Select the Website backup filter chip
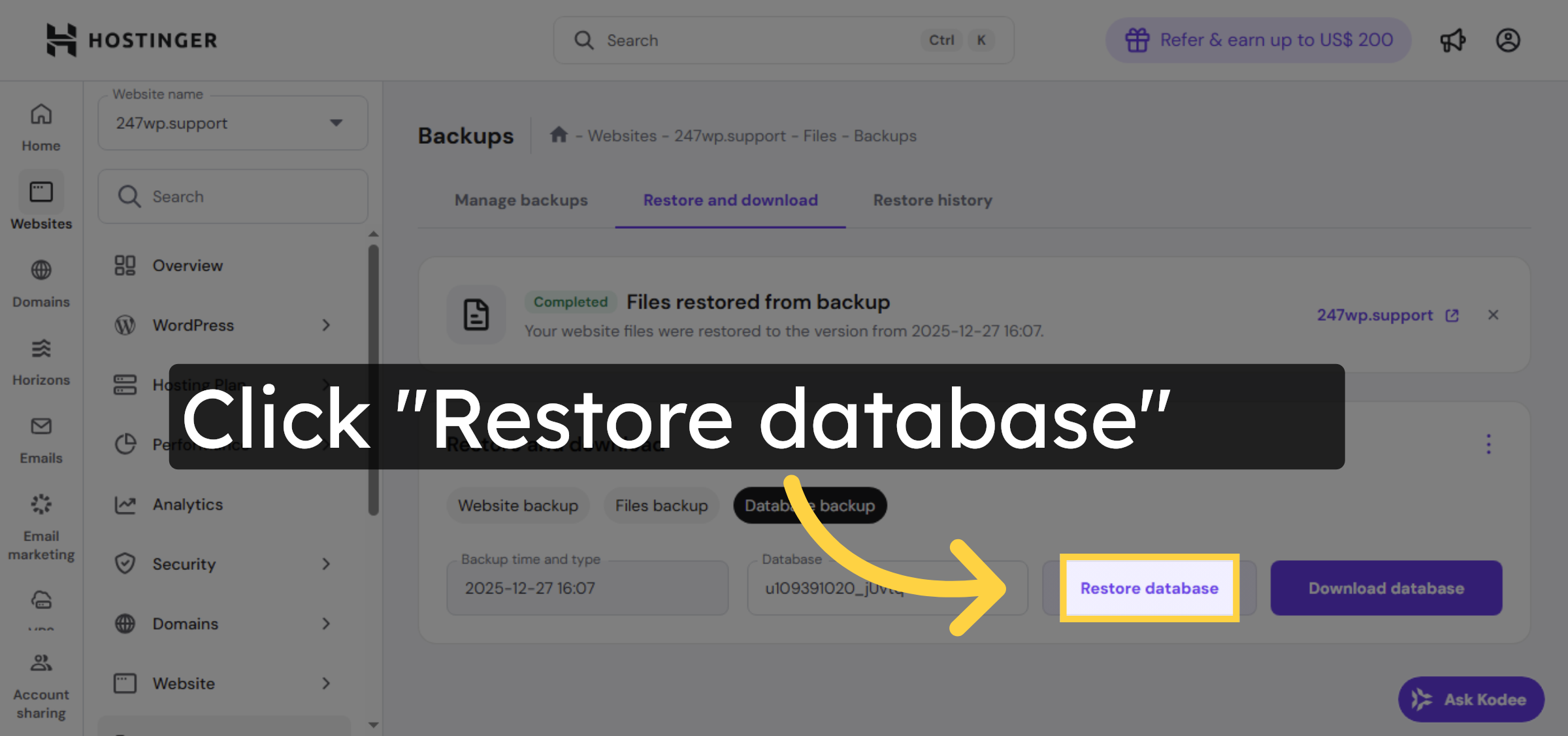 pos(517,505)
